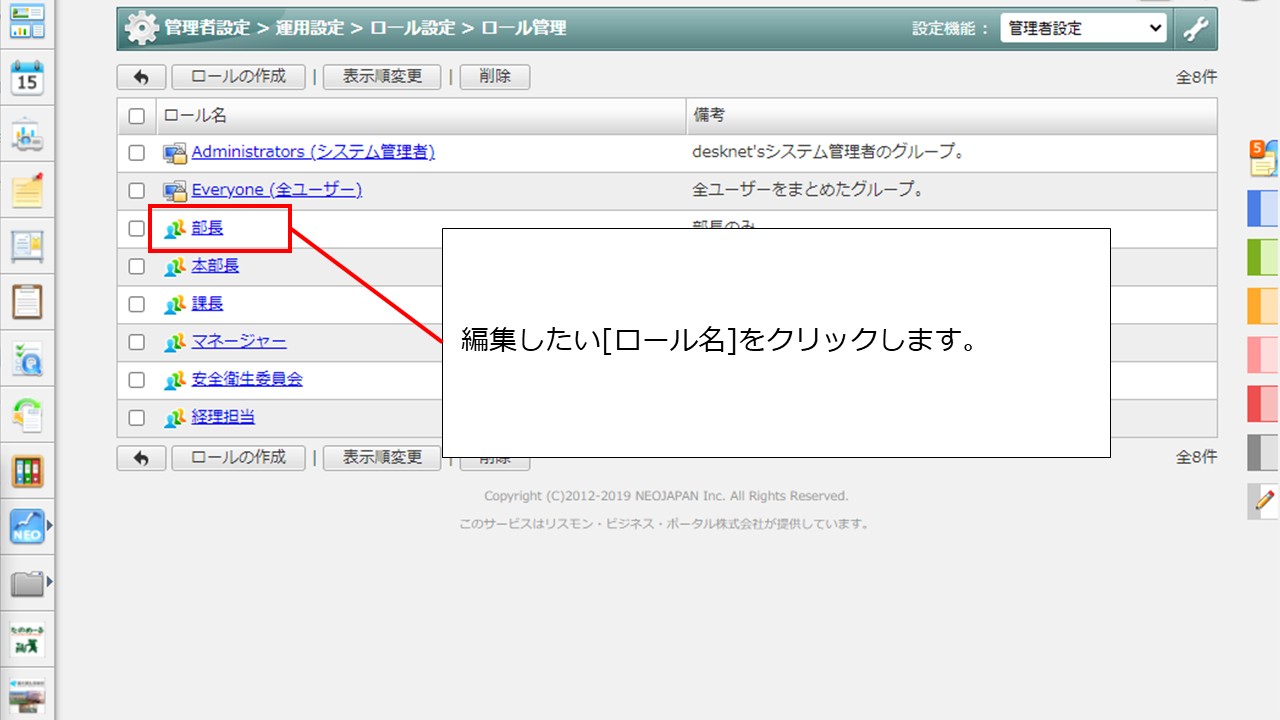
Task: Toggle the select-all checkbox in table header
Action: point(137,116)
